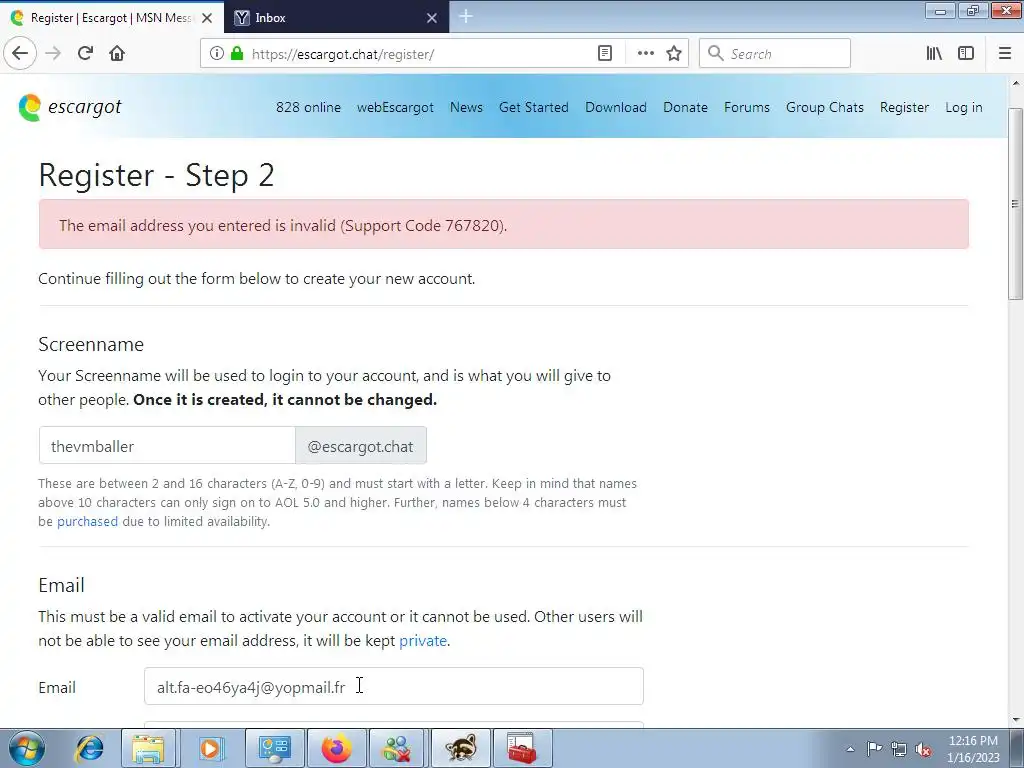Open the private policy link
Screen dimensions: 1024x768
click(x=423, y=640)
